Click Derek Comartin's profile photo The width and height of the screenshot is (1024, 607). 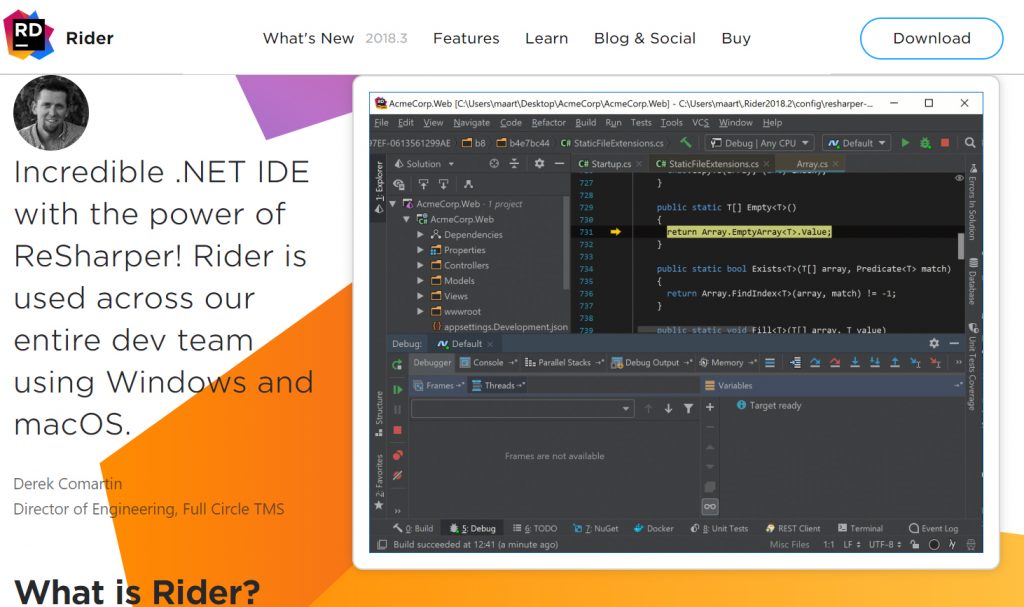click(x=51, y=113)
